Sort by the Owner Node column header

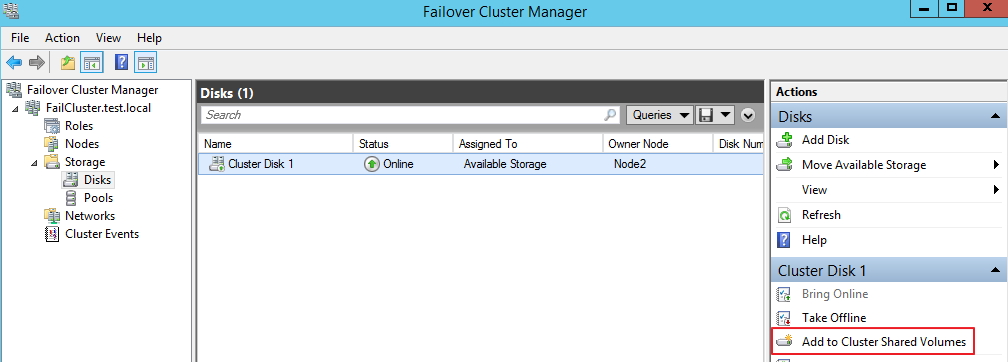click(658, 144)
